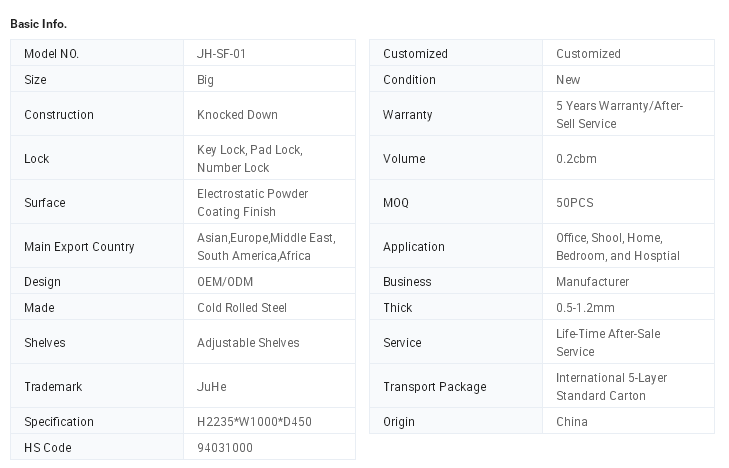
Task: Click the Knocked Down construction value
Action: [237, 115]
